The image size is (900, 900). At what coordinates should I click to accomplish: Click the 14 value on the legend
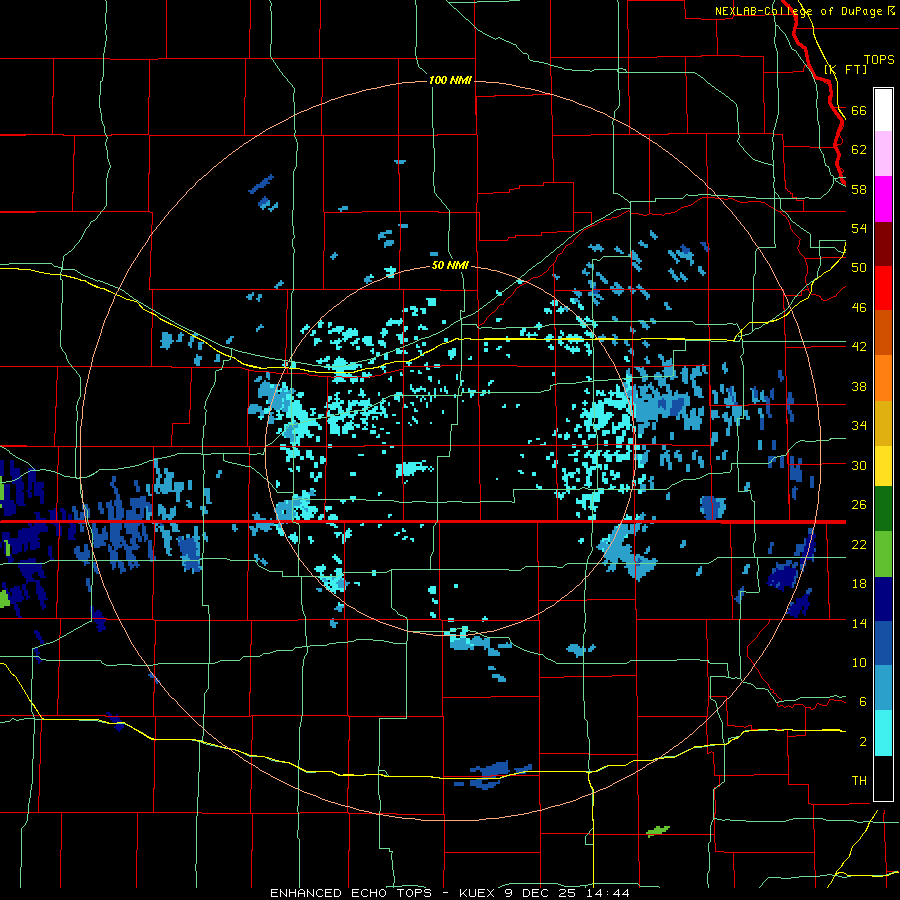click(859, 623)
